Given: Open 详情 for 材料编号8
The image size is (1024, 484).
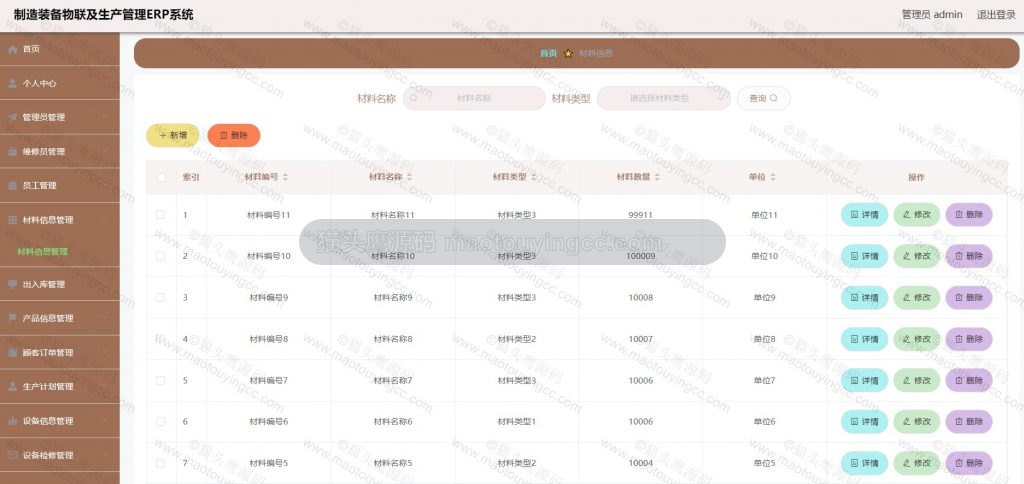Looking at the screenshot, I should (864, 339).
